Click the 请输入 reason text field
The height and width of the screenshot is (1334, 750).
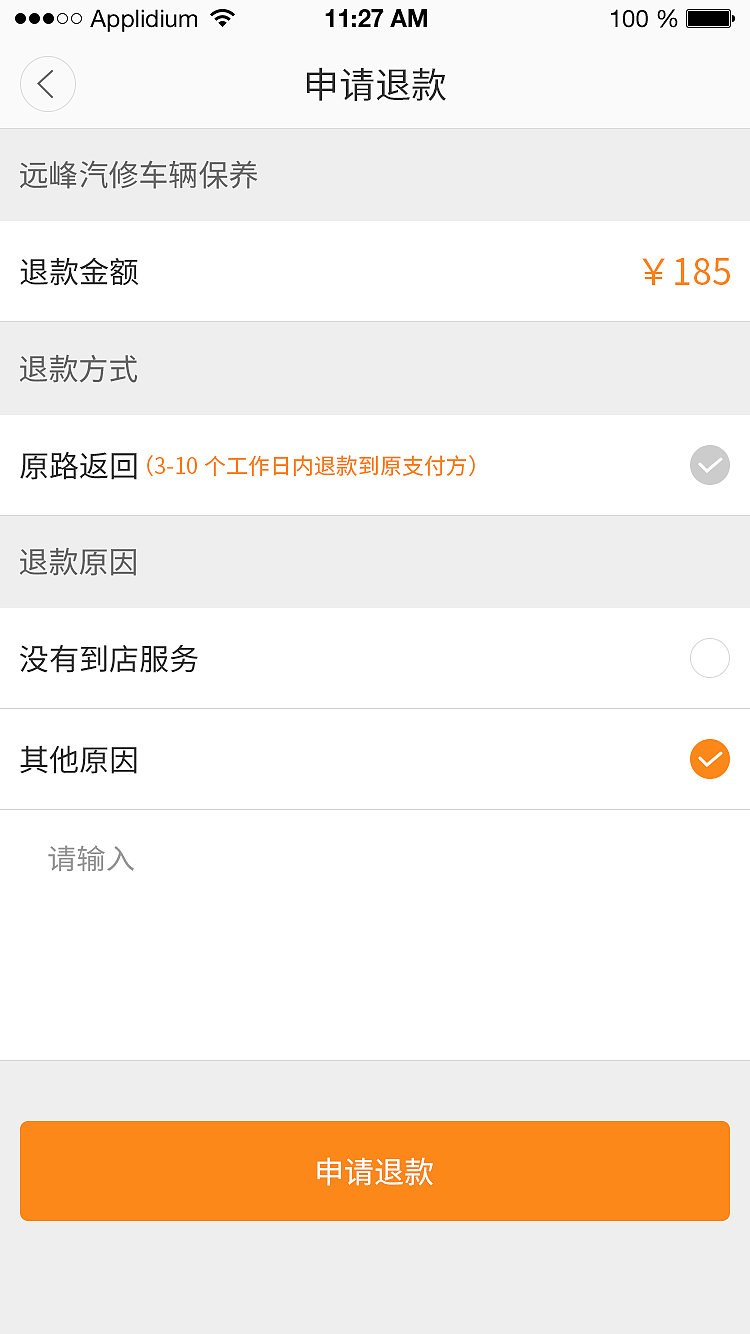tap(375, 935)
